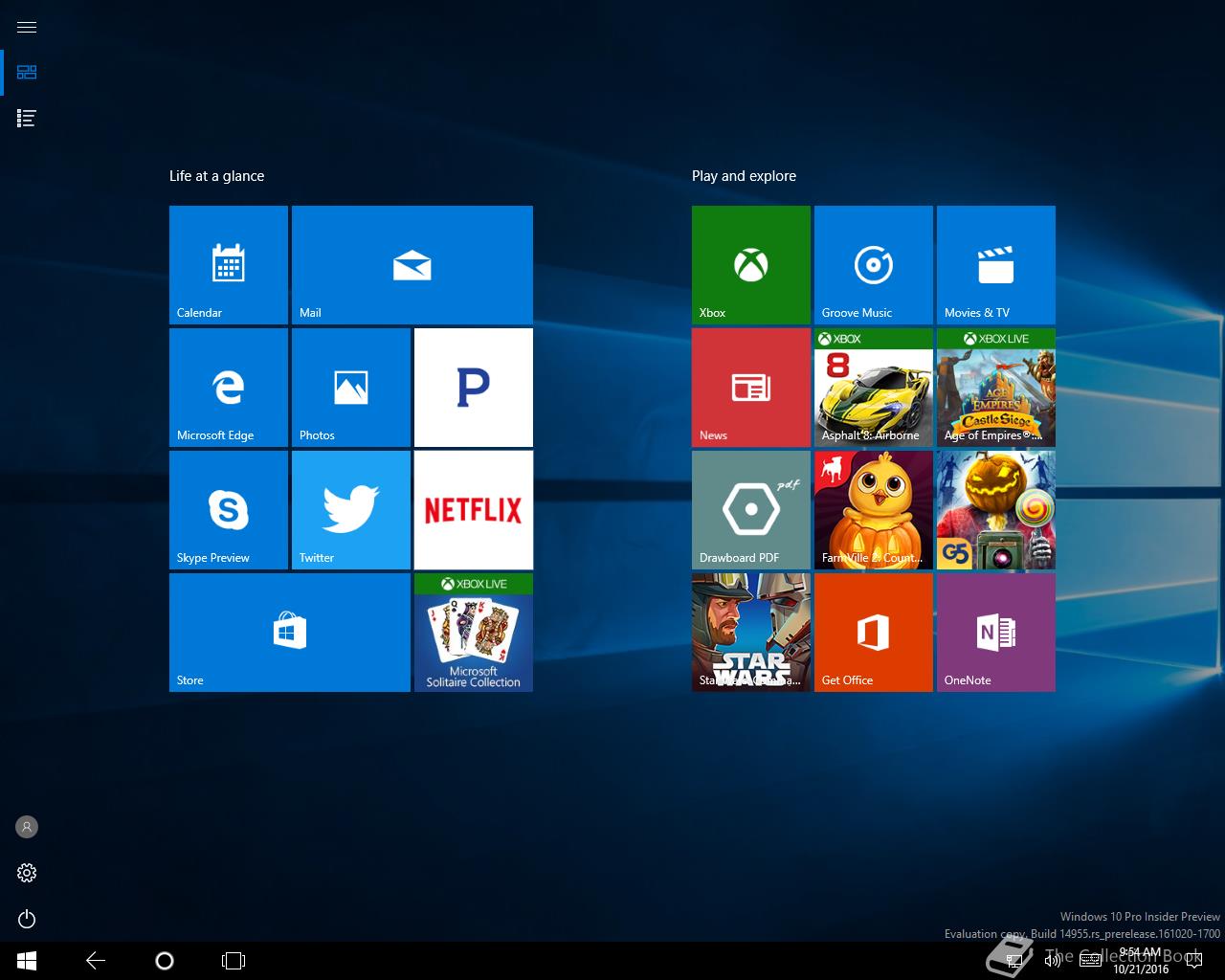
Task: Open the OneNote tile
Action: coord(996,633)
